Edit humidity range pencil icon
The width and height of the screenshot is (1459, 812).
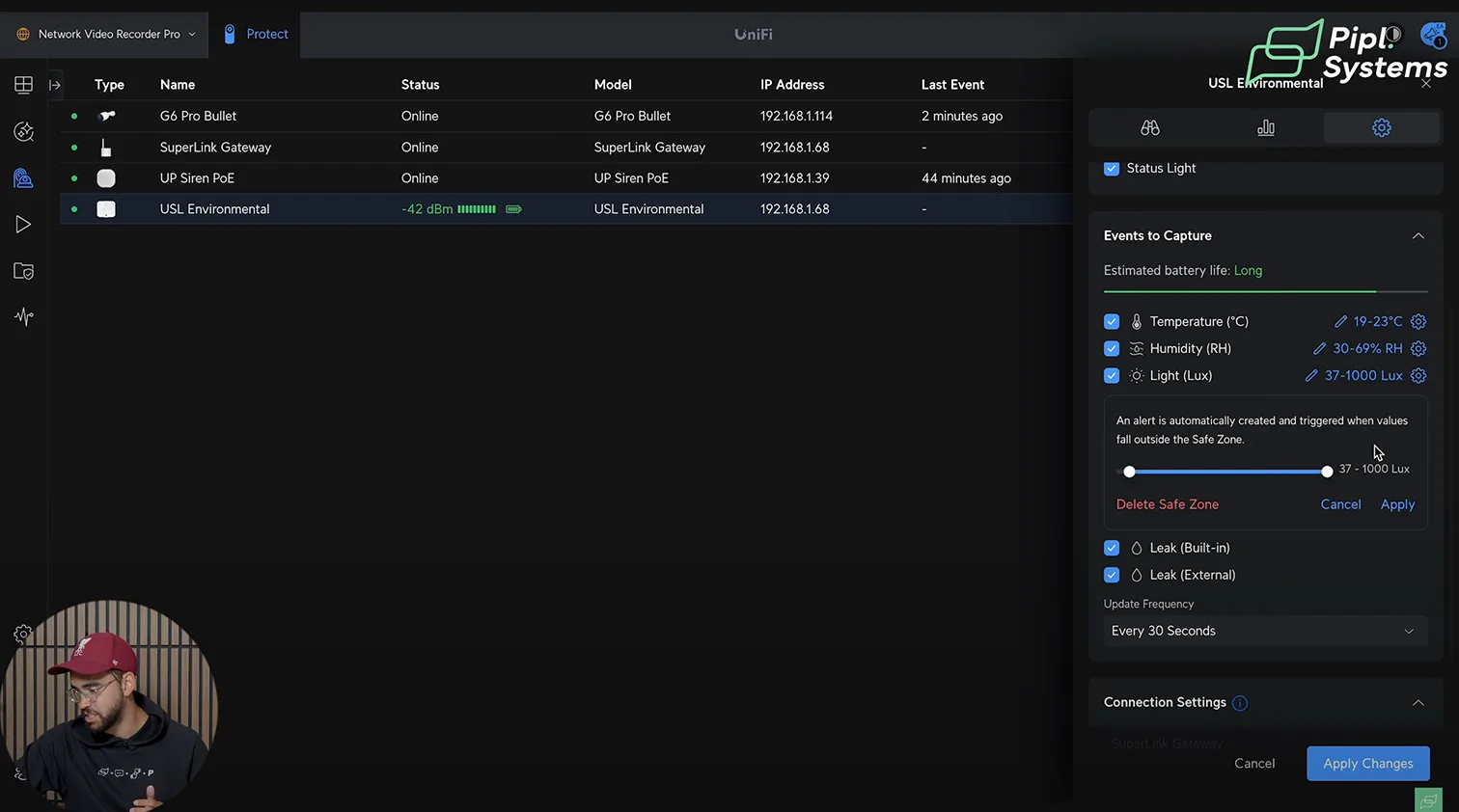point(1319,348)
